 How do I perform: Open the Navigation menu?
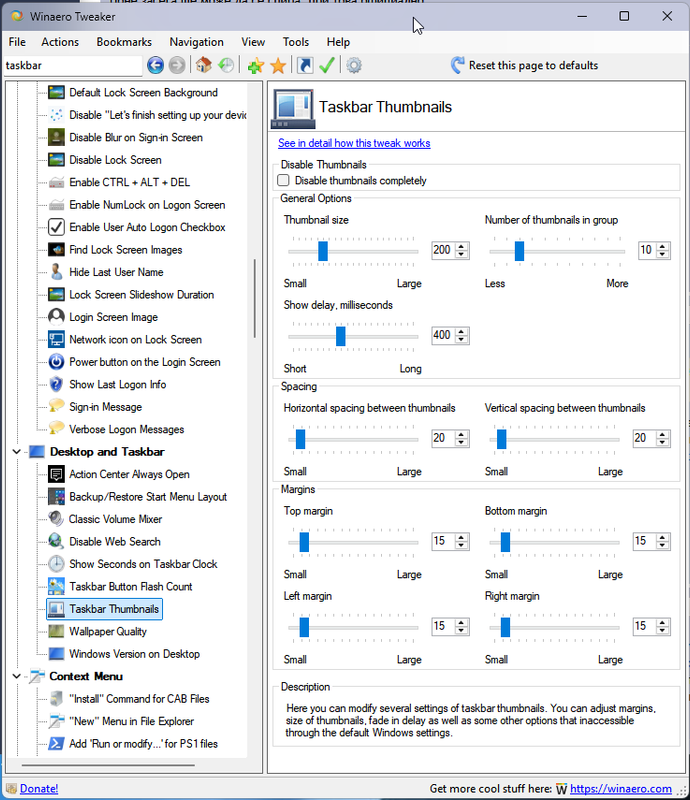point(196,42)
